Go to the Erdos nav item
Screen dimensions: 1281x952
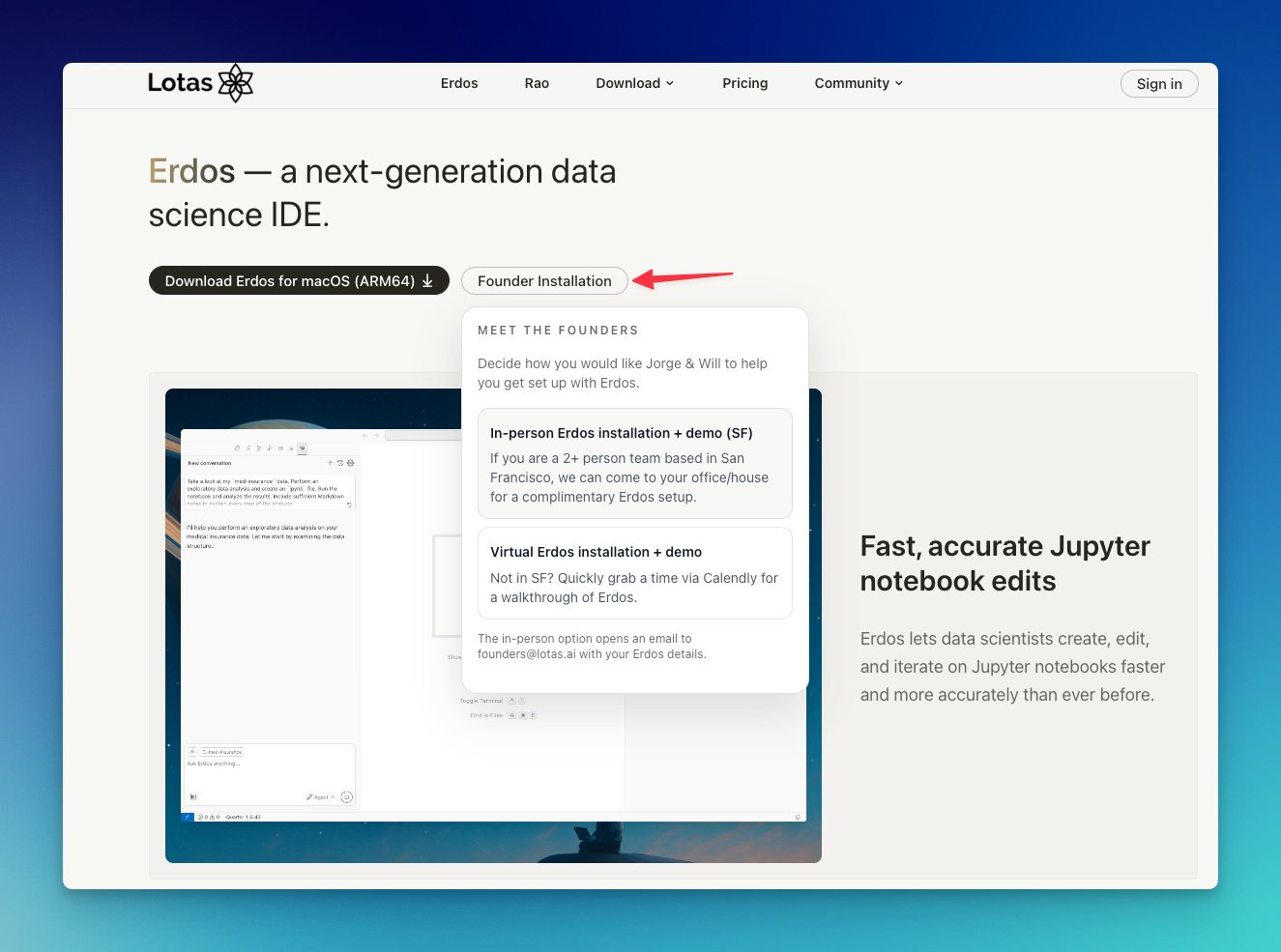point(459,83)
